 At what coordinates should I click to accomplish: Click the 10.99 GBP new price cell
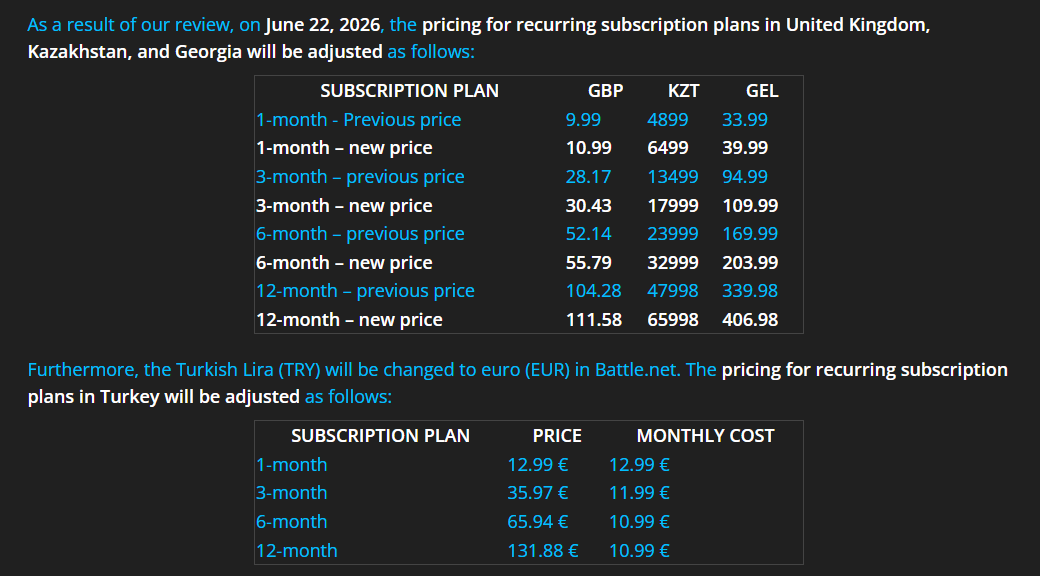pyautogui.click(x=588, y=148)
